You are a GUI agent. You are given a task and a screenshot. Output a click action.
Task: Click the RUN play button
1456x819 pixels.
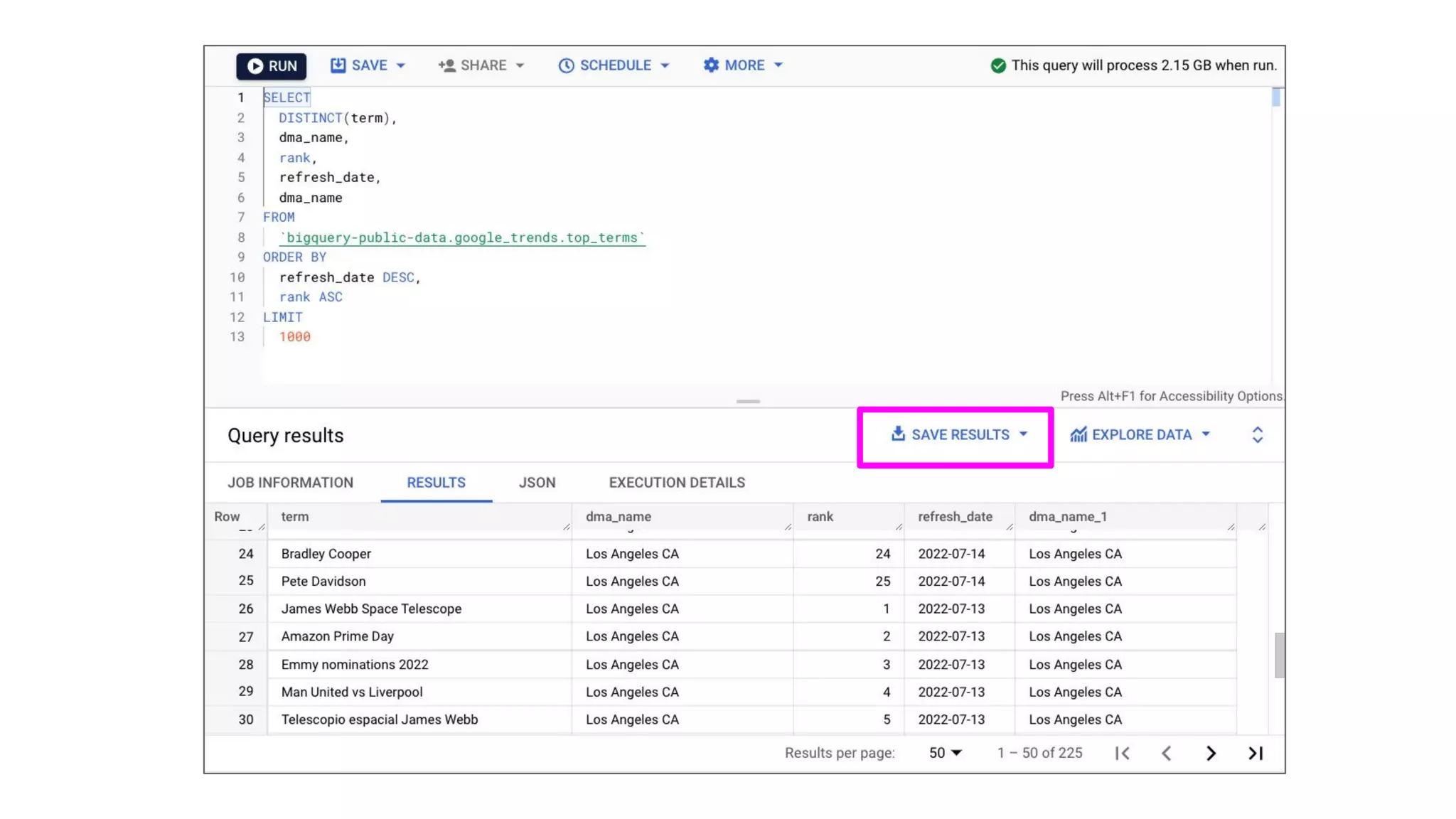[255, 66]
